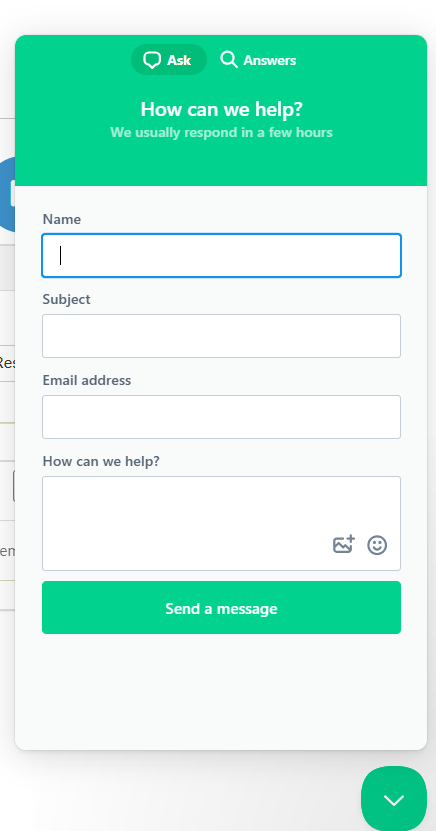436x831 pixels.
Task: Select the Ask tab
Action: pos(168,60)
